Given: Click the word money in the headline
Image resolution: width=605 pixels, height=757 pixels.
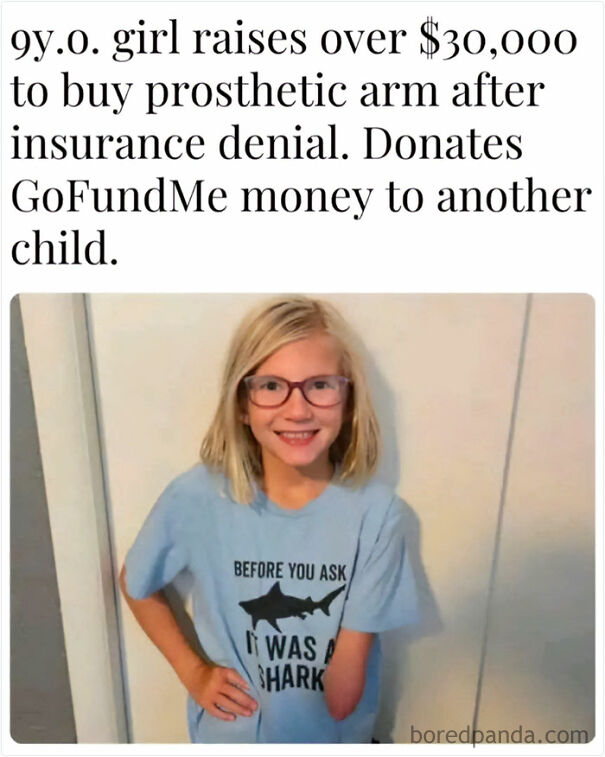Looking at the screenshot, I should click(x=307, y=200).
